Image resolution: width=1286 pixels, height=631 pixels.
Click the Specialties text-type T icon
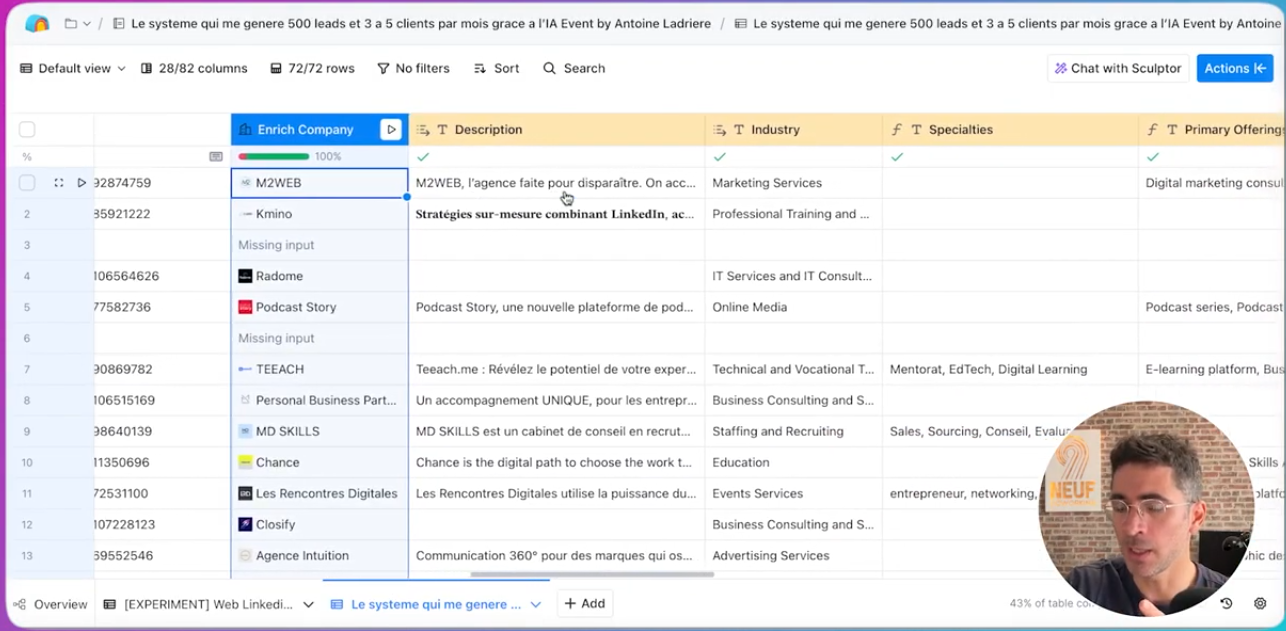(916, 130)
